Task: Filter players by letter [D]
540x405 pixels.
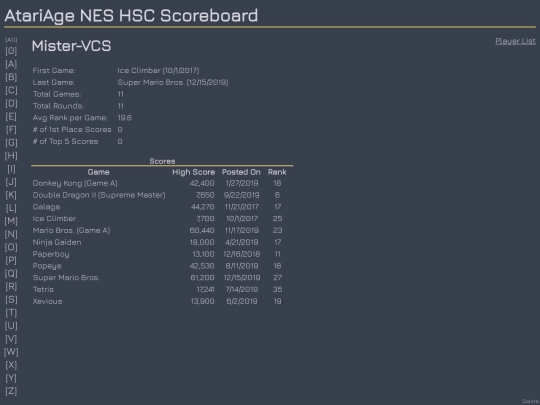Action: (11, 103)
